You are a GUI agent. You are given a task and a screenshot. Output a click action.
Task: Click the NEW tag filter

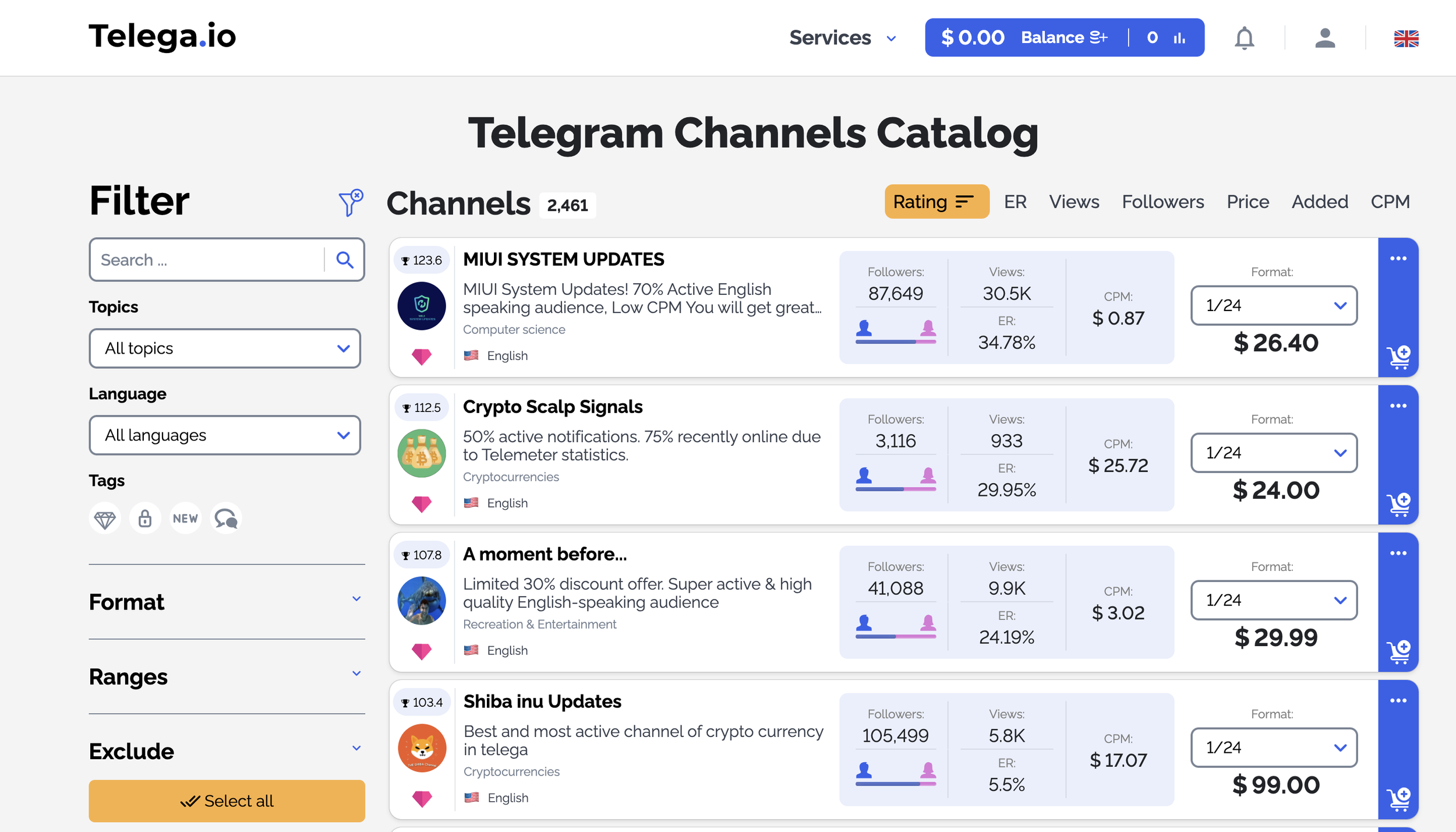(x=185, y=517)
